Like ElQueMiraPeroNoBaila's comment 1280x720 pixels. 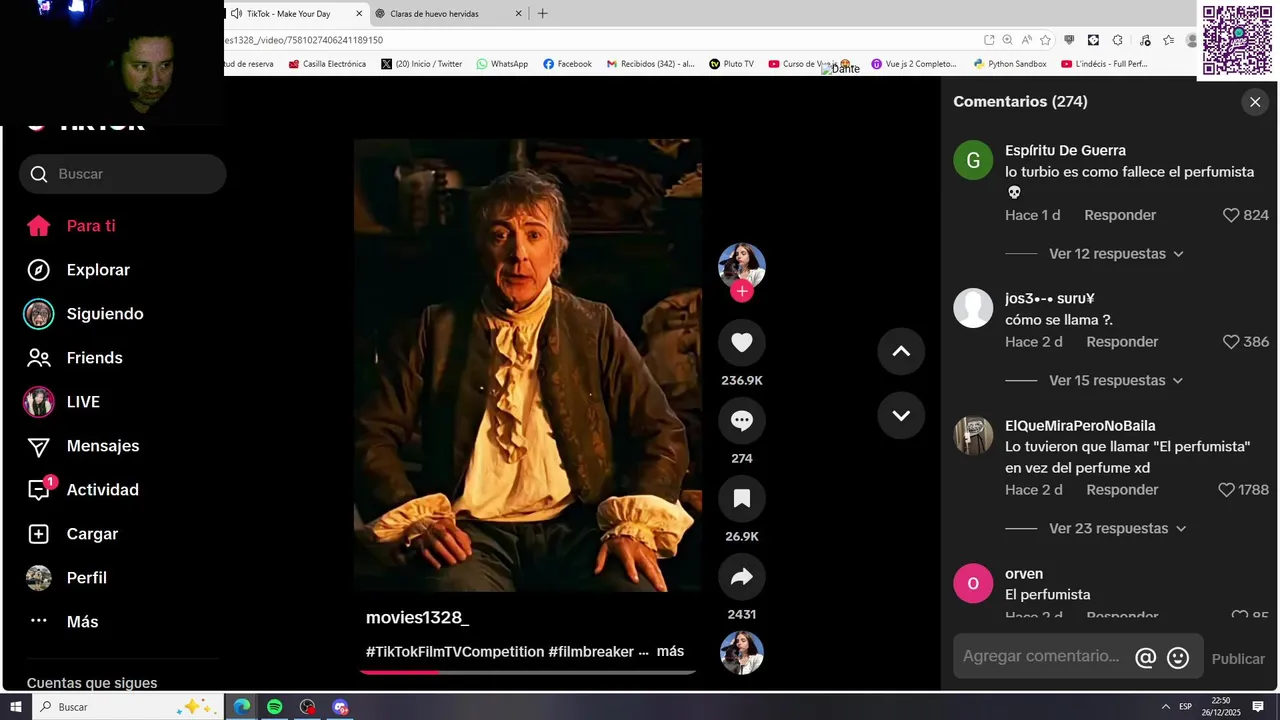coord(1226,490)
